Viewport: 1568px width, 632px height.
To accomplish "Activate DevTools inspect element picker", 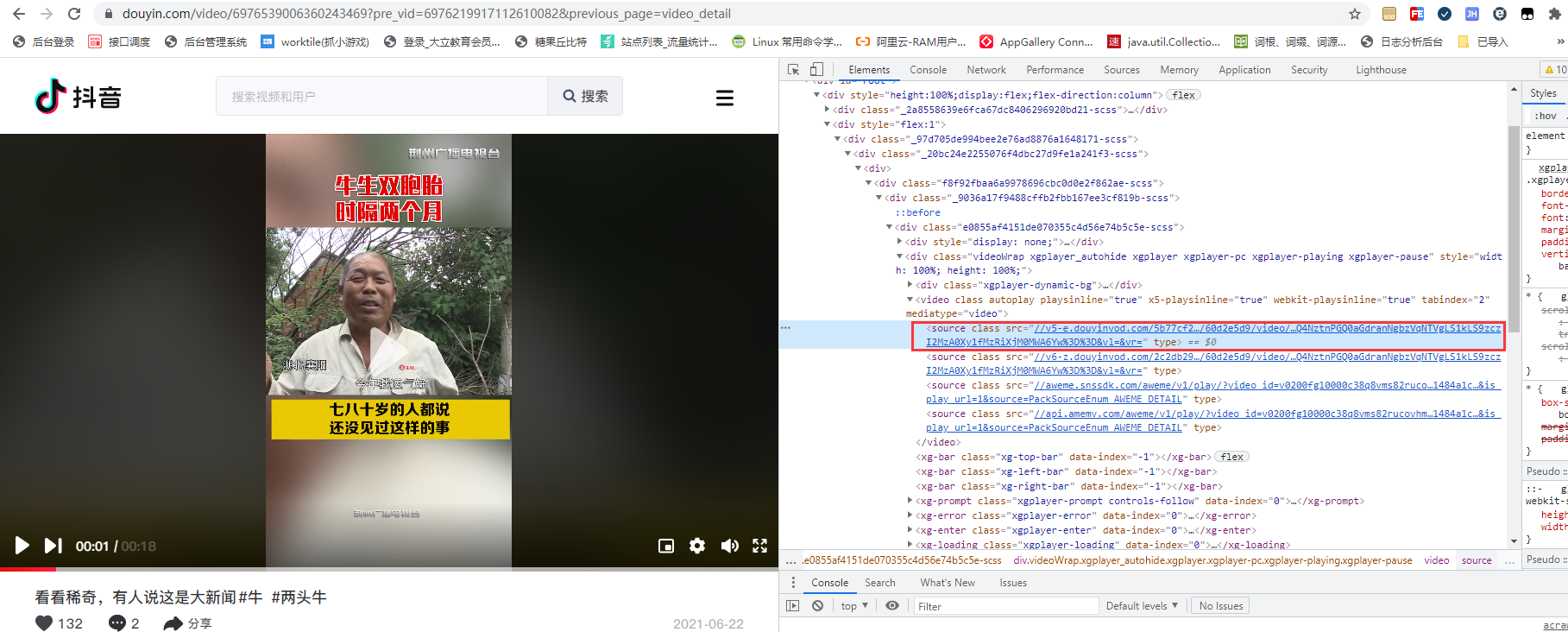I will pyautogui.click(x=793, y=69).
